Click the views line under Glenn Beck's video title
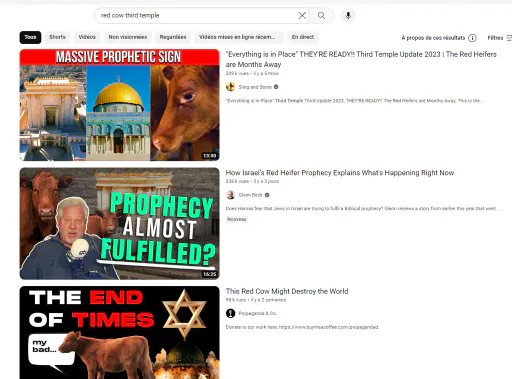This screenshot has width=512, height=379. coord(252,181)
